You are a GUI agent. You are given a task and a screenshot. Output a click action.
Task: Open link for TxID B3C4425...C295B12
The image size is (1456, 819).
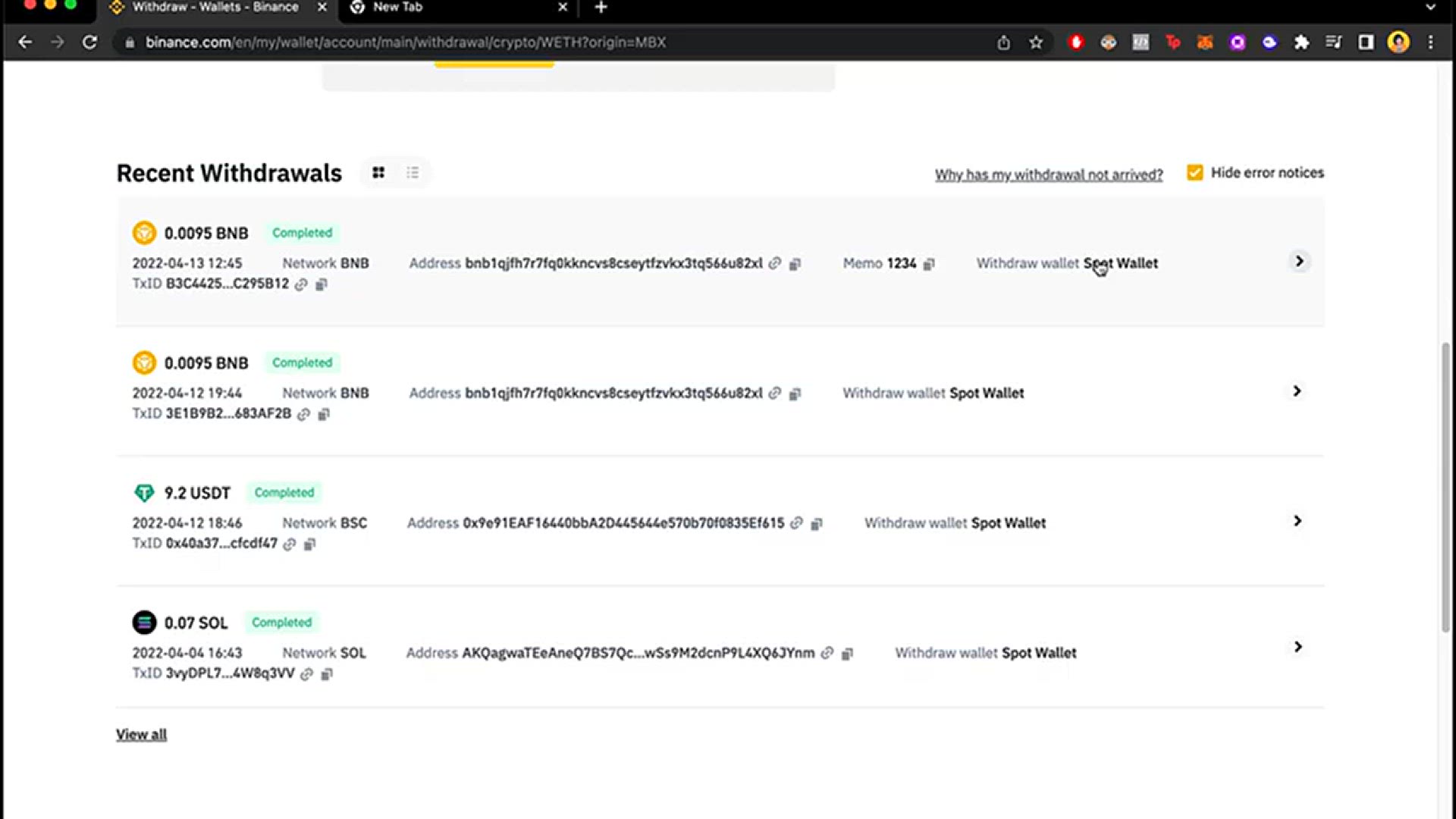tap(301, 284)
